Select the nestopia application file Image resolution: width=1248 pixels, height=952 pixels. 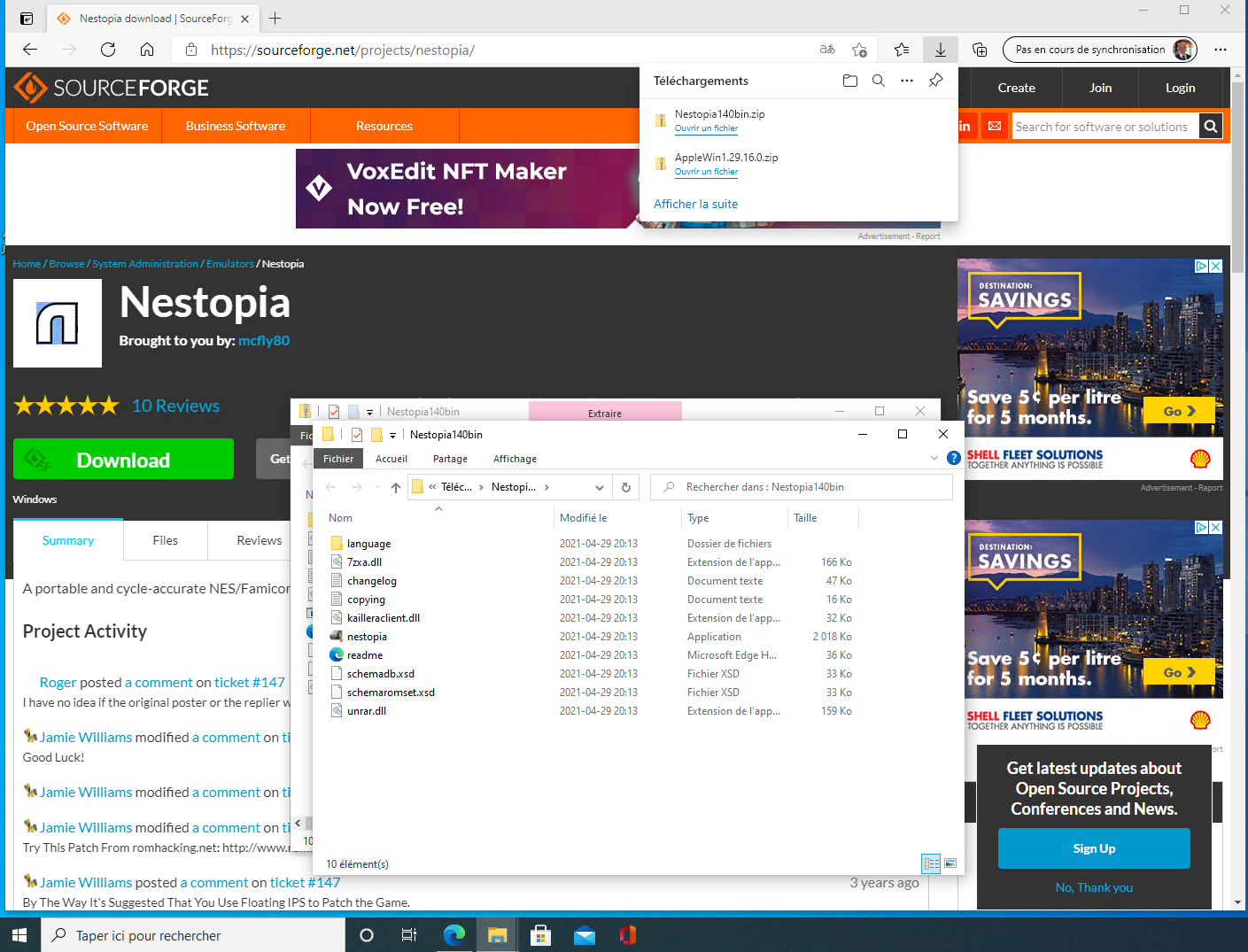coord(367,637)
